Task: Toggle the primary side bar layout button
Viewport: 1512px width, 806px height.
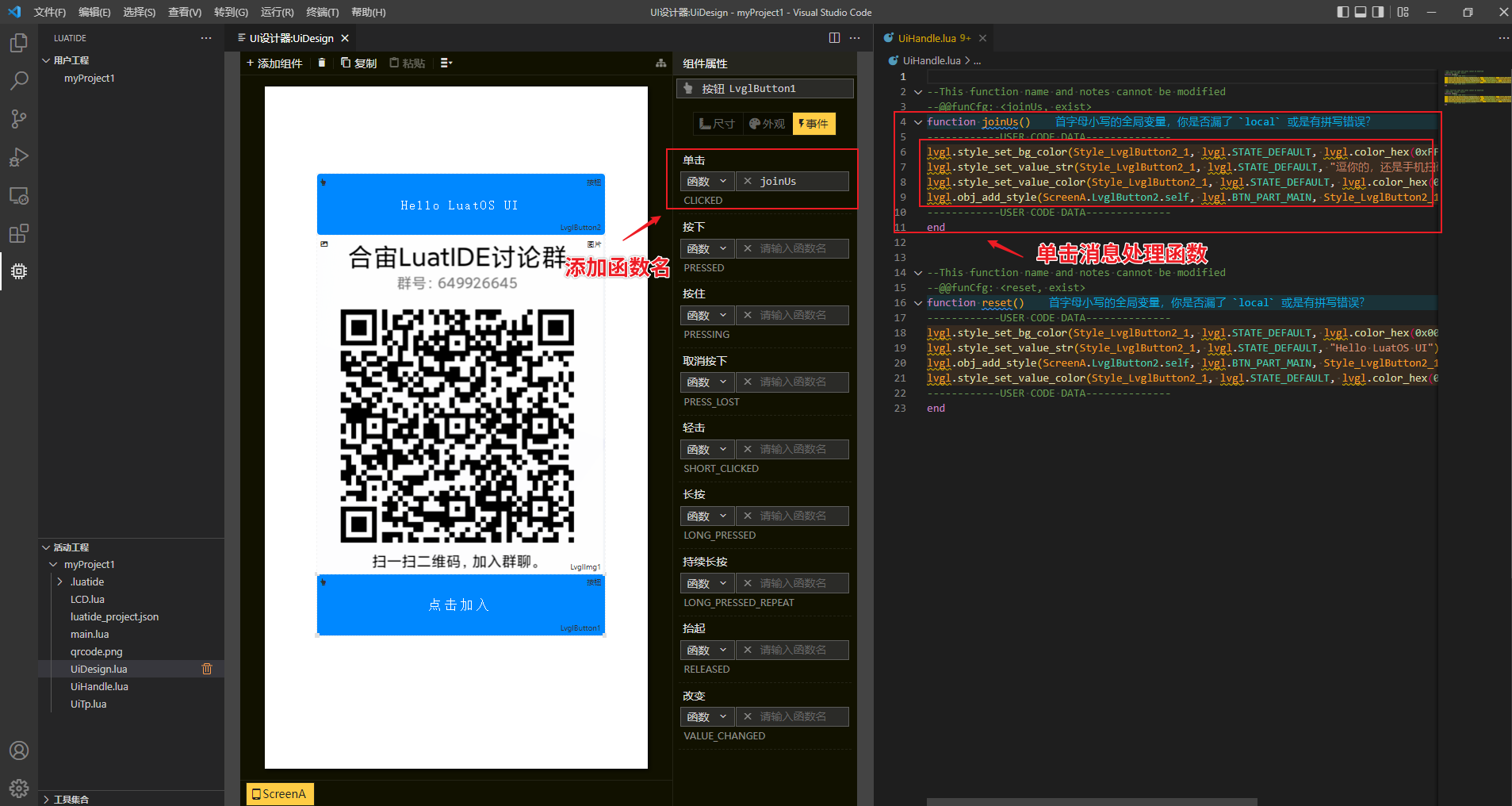Action: [1342, 12]
